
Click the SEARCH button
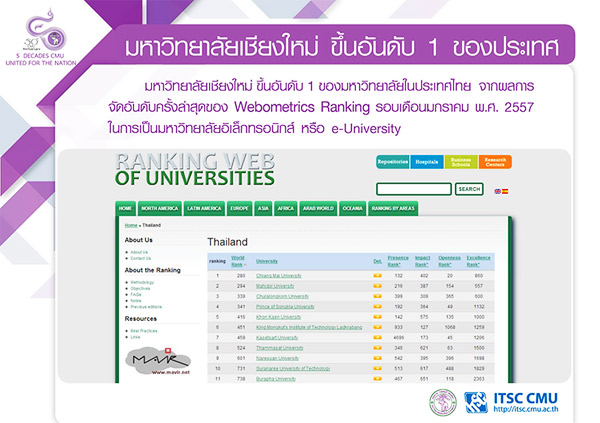(x=469, y=189)
